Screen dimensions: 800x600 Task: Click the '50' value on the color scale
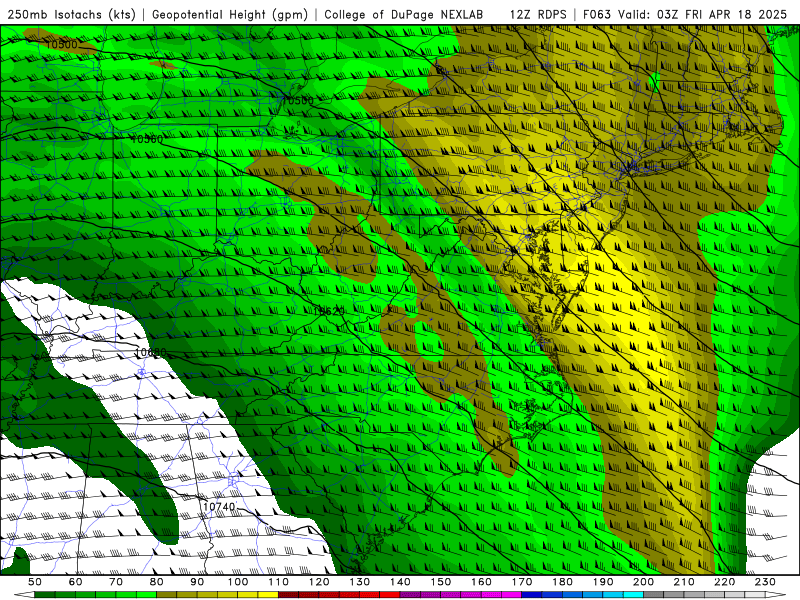point(35,582)
